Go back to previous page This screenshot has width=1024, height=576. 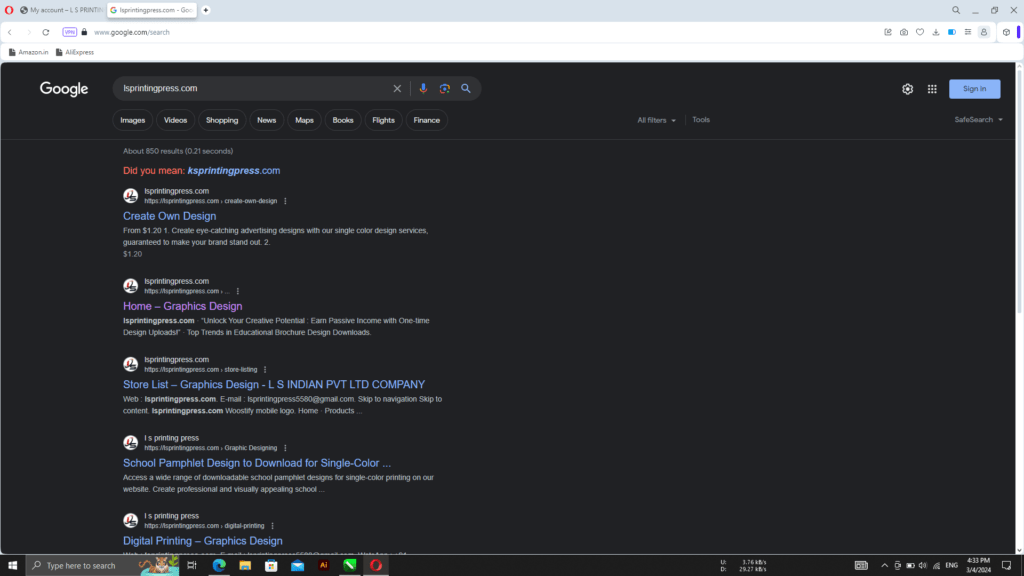pyautogui.click(x=10, y=32)
